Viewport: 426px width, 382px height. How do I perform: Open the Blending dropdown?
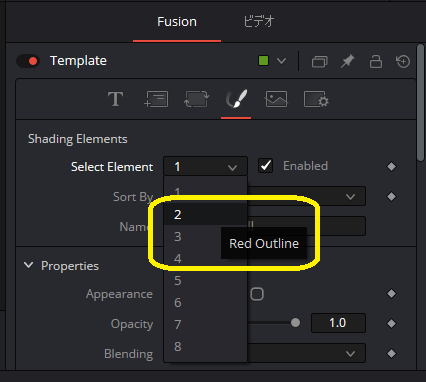pyautogui.click(x=306, y=353)
